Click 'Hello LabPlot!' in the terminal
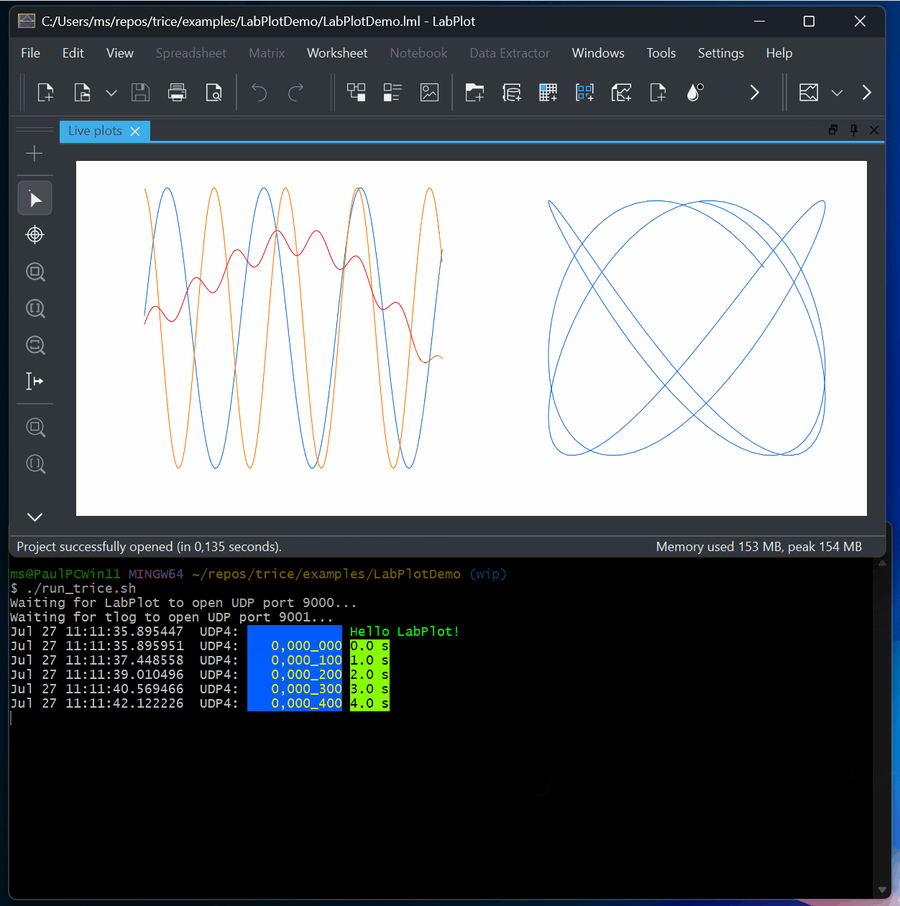The height and width of the screenshot is (906, 900). [x=404, y=632]
